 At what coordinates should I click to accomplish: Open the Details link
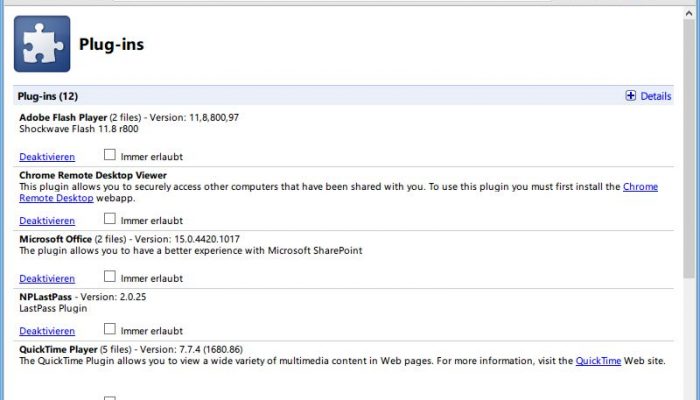pos(655,96)
